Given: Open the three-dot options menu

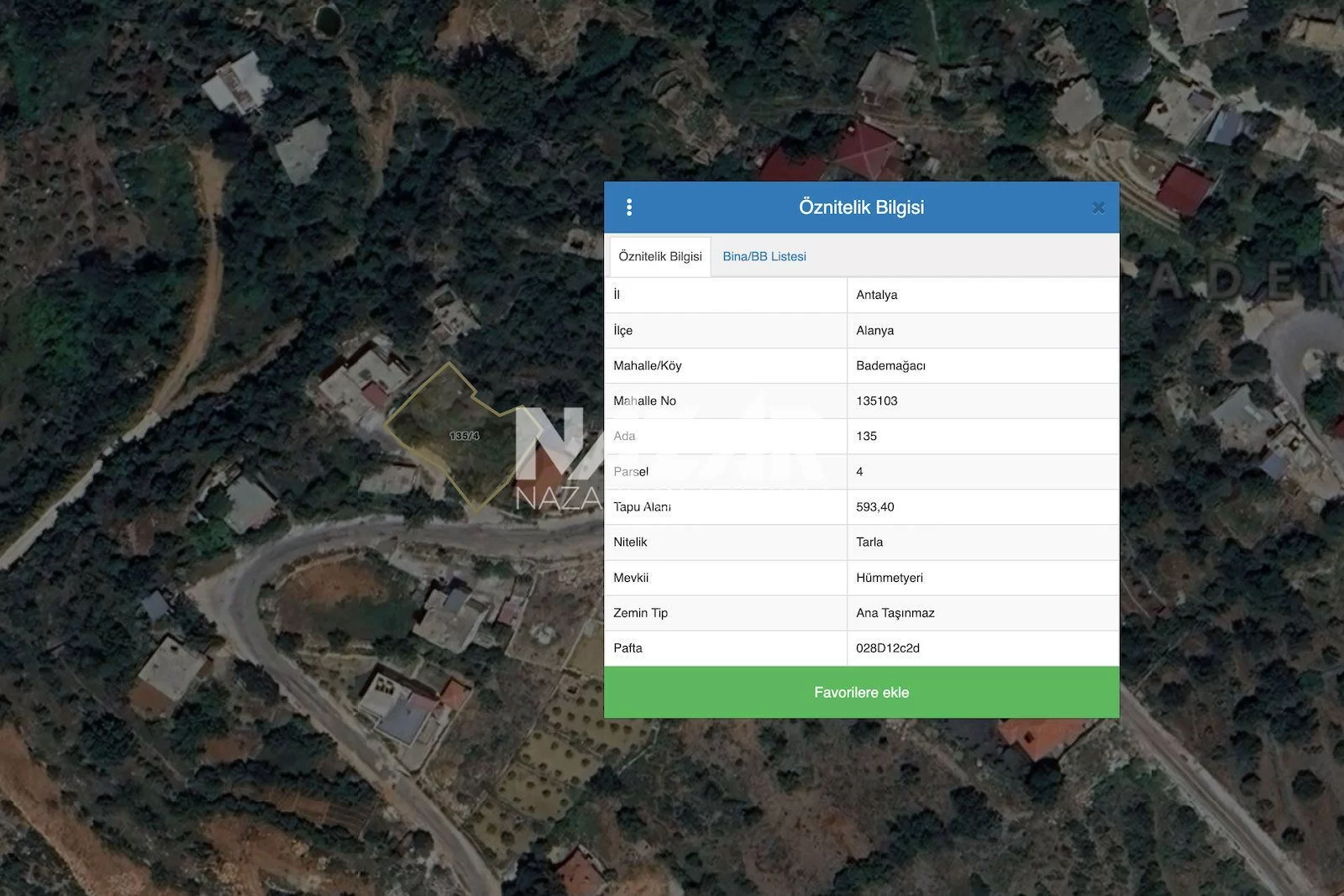Looking at the screenshot, I should [629, 207].
